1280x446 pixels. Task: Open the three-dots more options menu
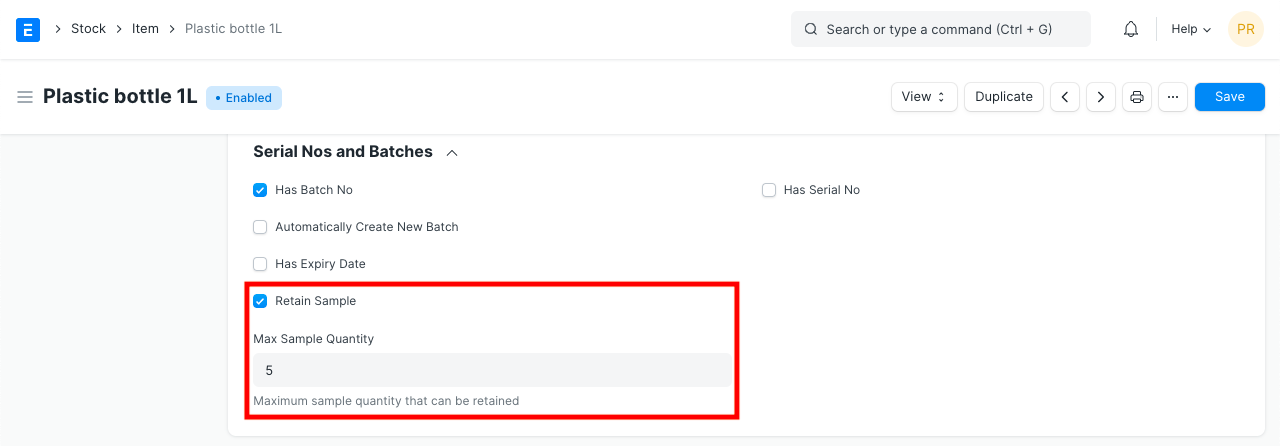click(x=1173, y=97)
